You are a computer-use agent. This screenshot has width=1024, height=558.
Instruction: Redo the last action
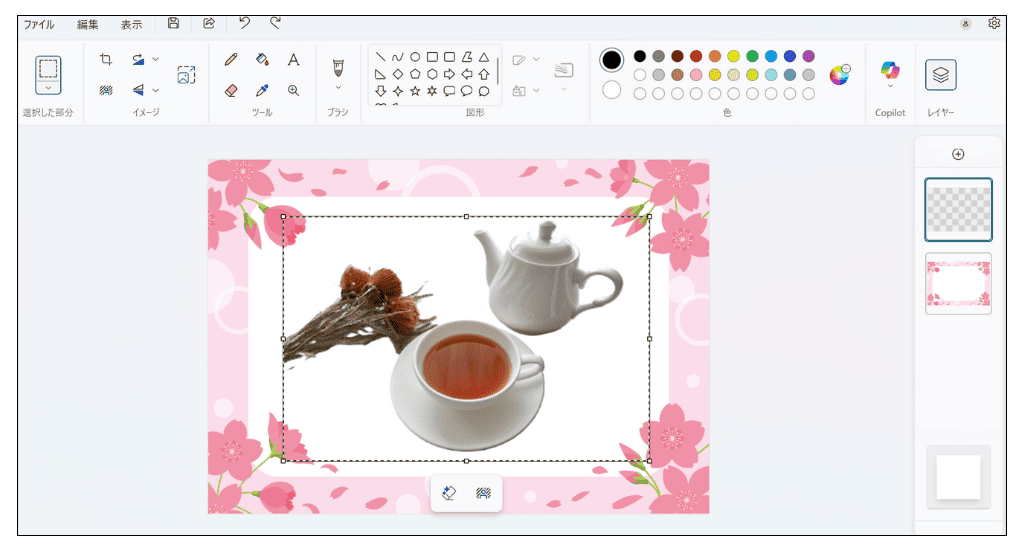(276, 23)
